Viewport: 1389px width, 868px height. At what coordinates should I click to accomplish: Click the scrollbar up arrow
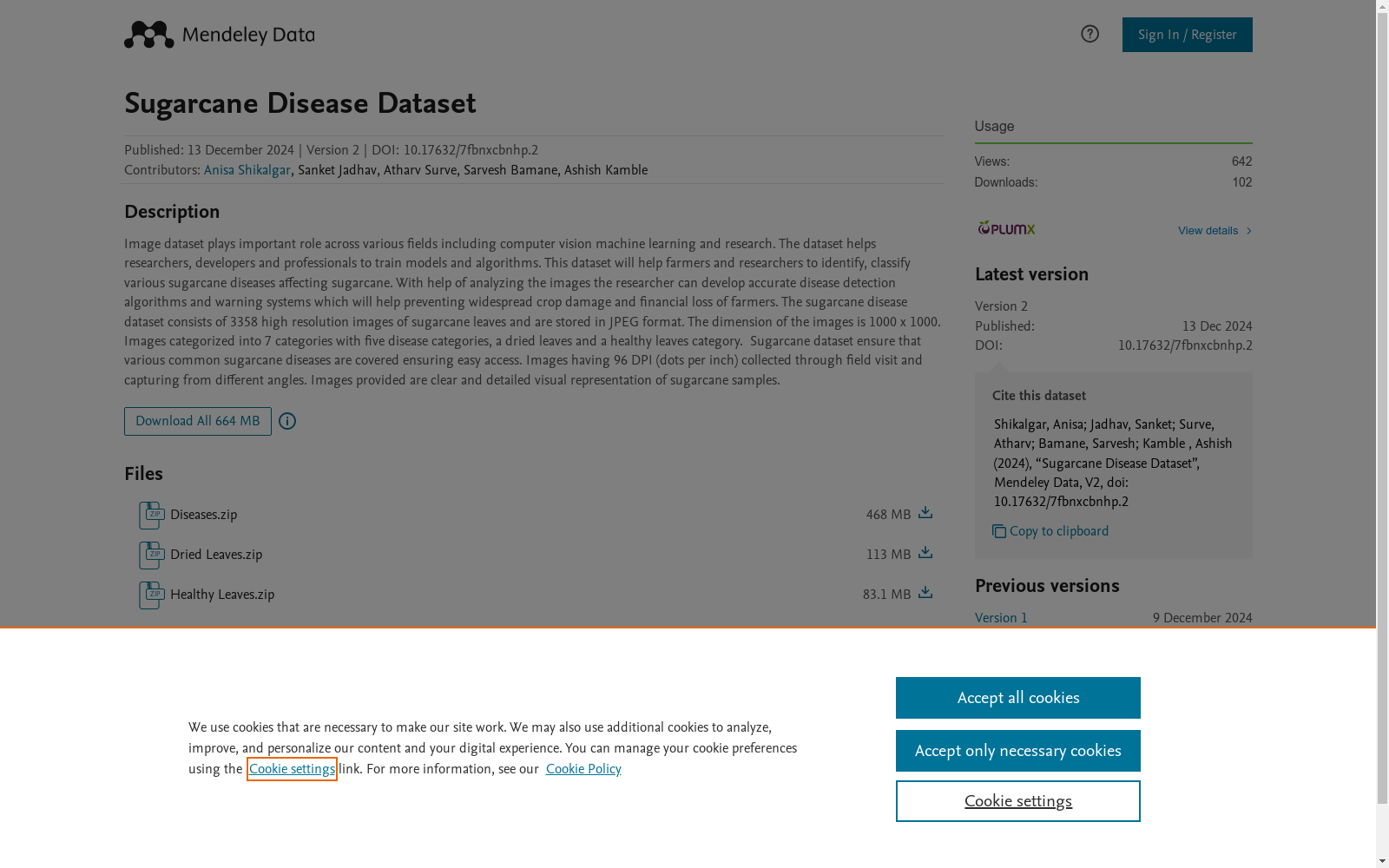point(1382,7)
